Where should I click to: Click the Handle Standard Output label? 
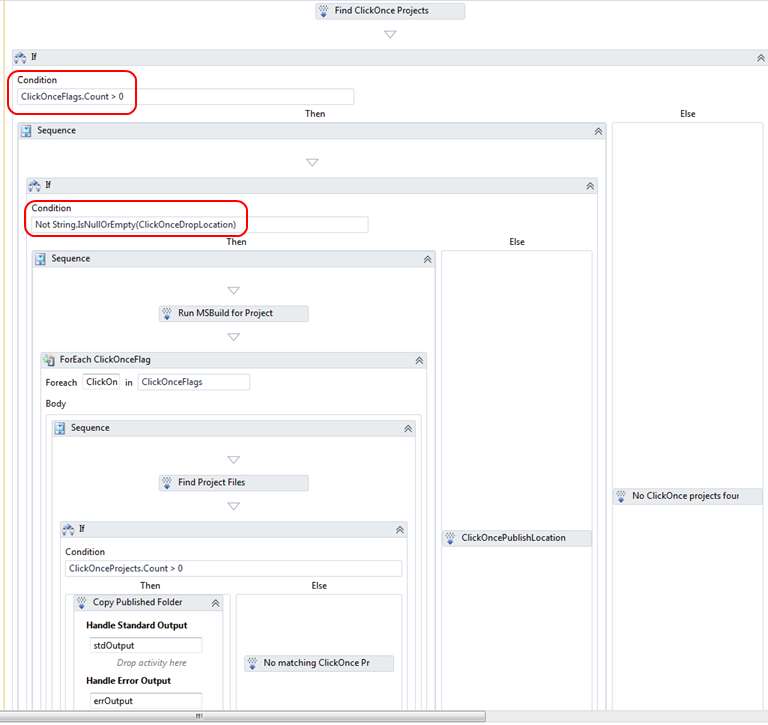pos(137,625)
